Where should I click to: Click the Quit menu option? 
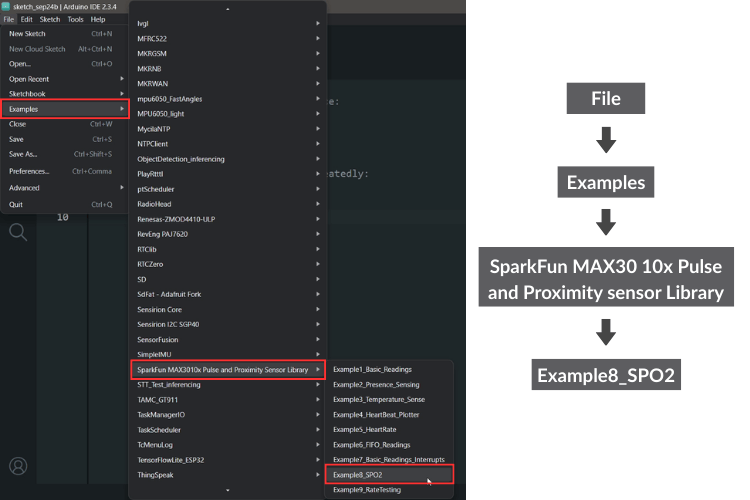tap(64, 204)
